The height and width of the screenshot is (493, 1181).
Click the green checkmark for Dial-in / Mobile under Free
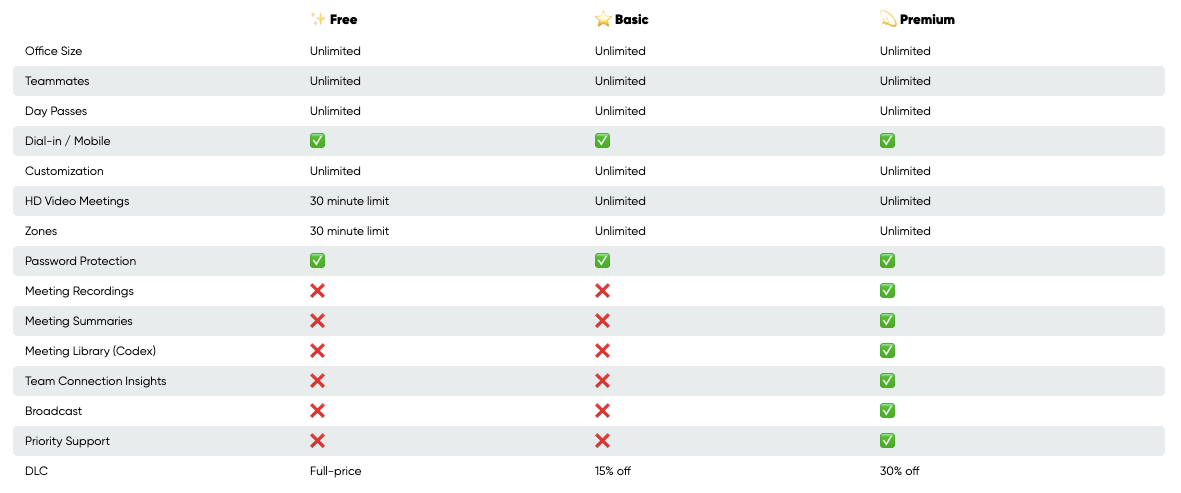tap(318, 141)
